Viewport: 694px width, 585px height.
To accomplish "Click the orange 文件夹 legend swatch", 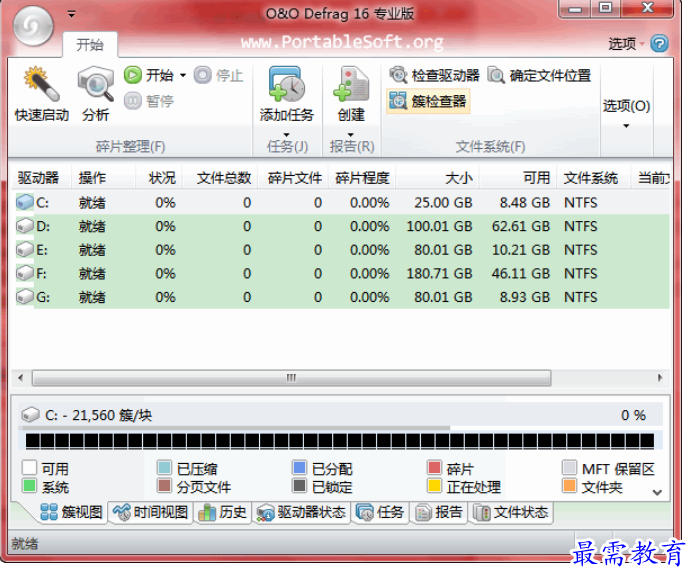I will click(x=569, y=485).
